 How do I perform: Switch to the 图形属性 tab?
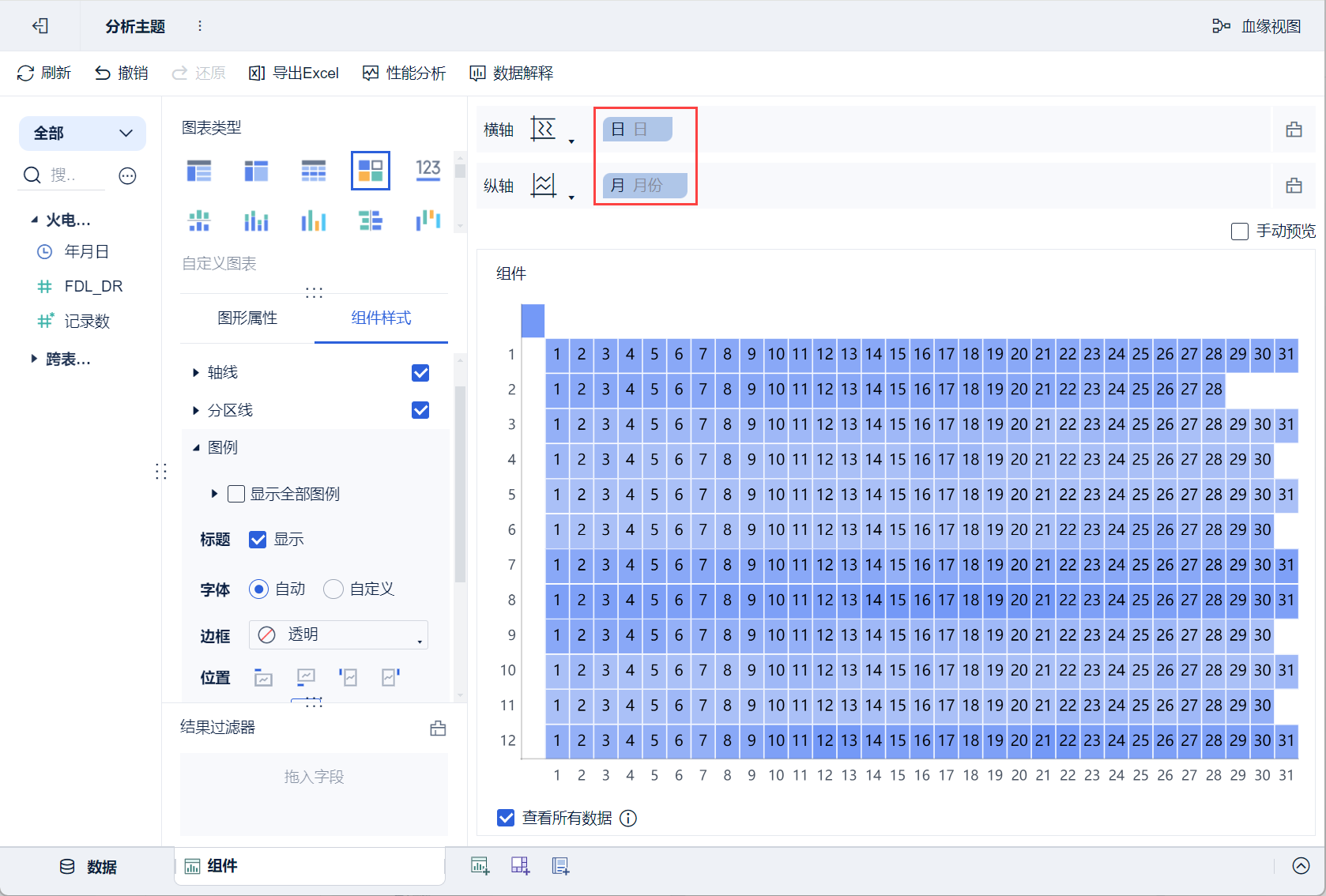pos(247,318)
